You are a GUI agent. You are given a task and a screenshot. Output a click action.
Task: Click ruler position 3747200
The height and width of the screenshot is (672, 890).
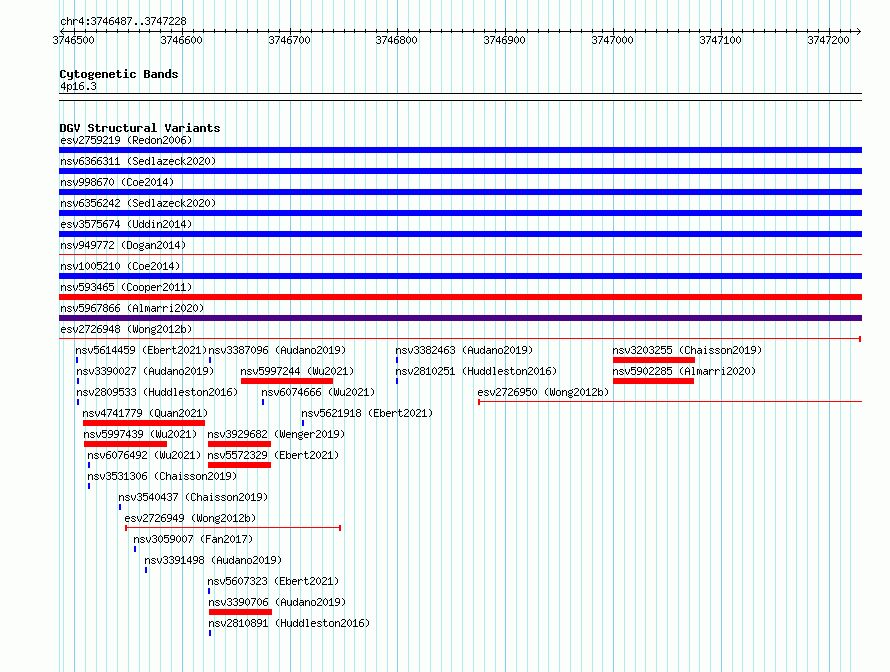pyautogui.click(x=829, y=40)
